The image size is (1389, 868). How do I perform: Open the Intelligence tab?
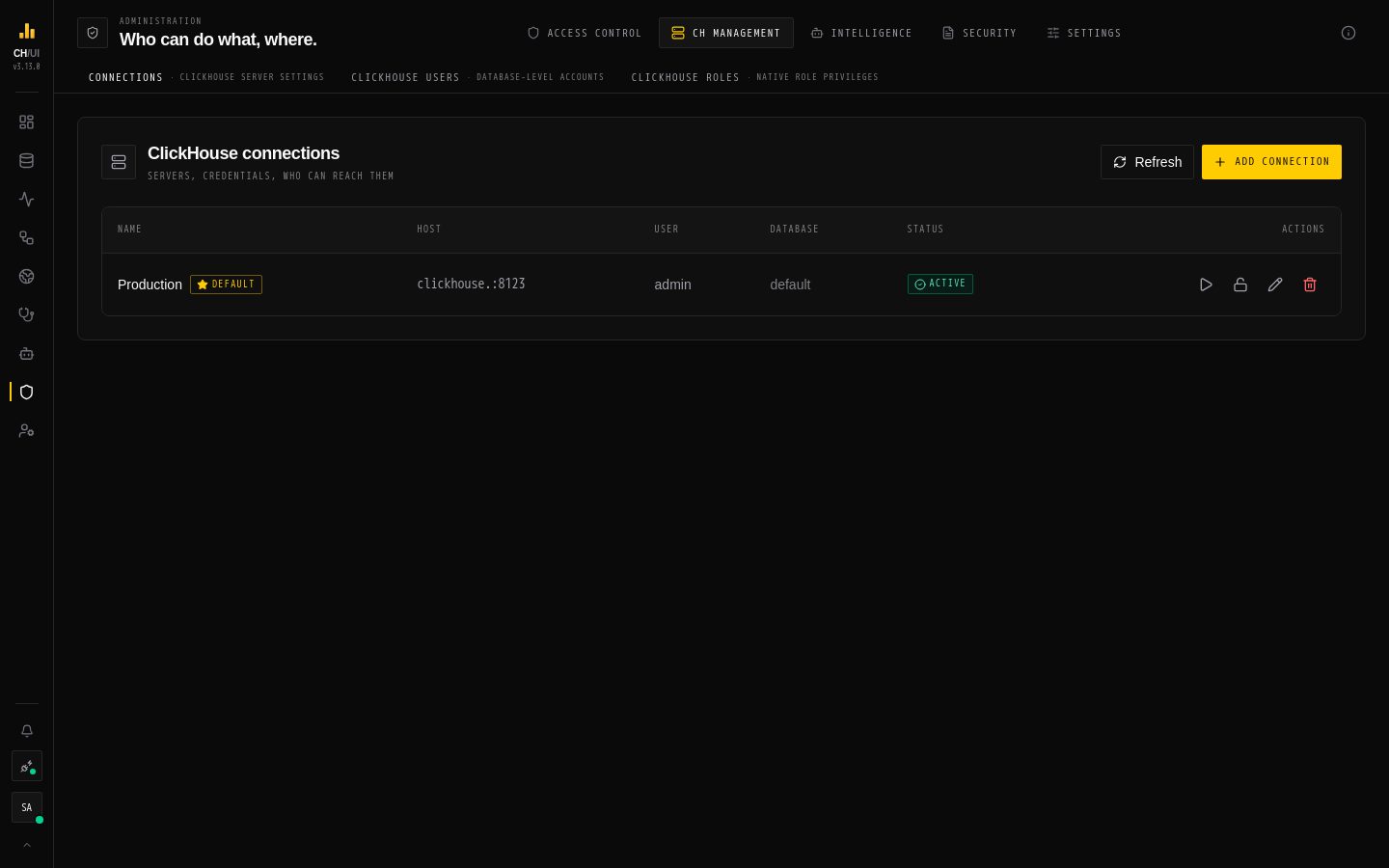(x=861, y=33)
